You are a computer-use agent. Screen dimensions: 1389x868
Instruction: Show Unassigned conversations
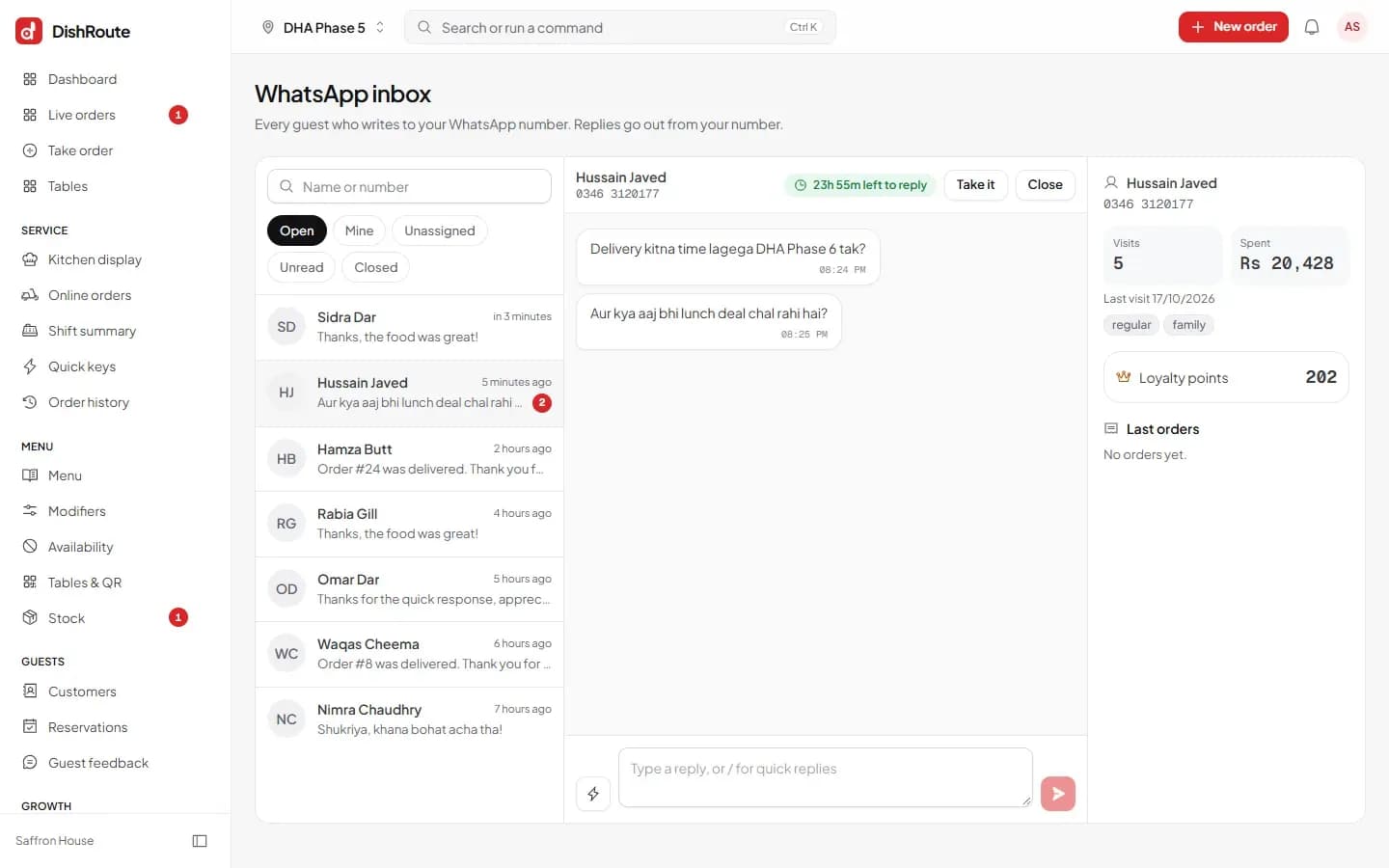pyautogui.click(x=440, y=231)
